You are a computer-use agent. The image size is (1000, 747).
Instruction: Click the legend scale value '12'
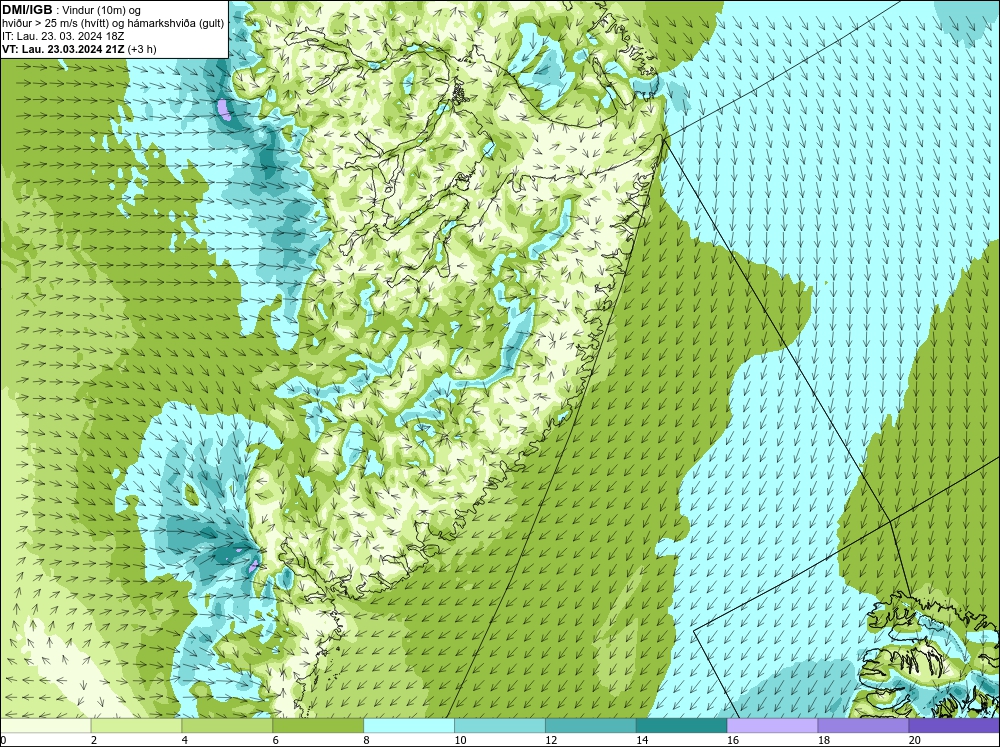click(552, 740)
